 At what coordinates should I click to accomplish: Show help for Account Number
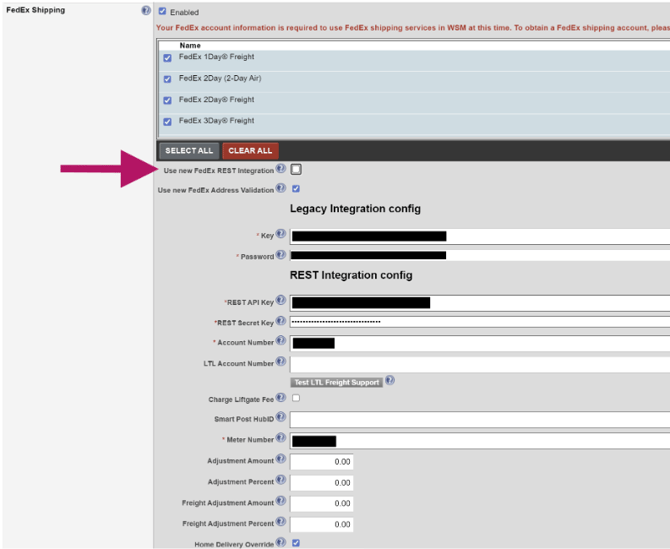pyautogui.click(x=280, y=341)
